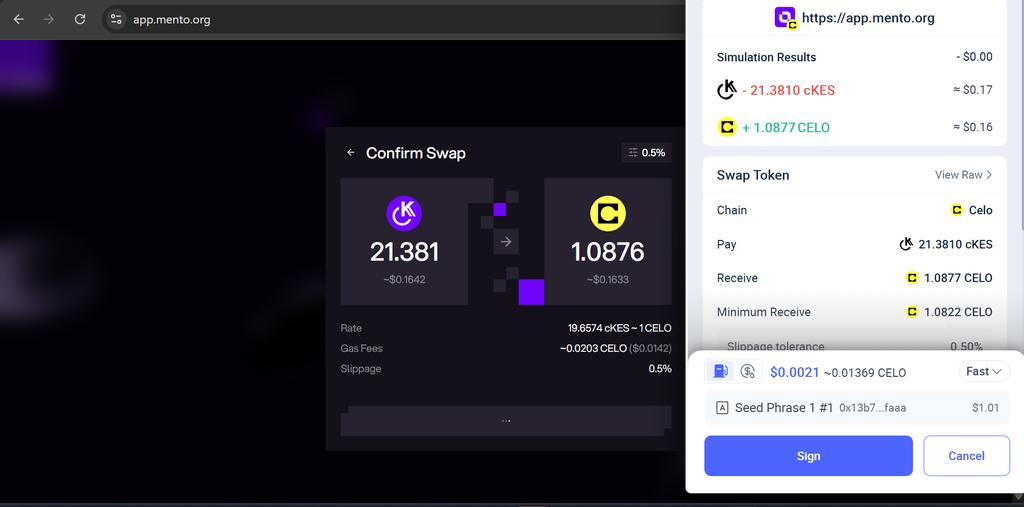This screenshot has height=507, width=1024.
Task: Click the 21.381 cKES amount
Action: click(404, 252)
